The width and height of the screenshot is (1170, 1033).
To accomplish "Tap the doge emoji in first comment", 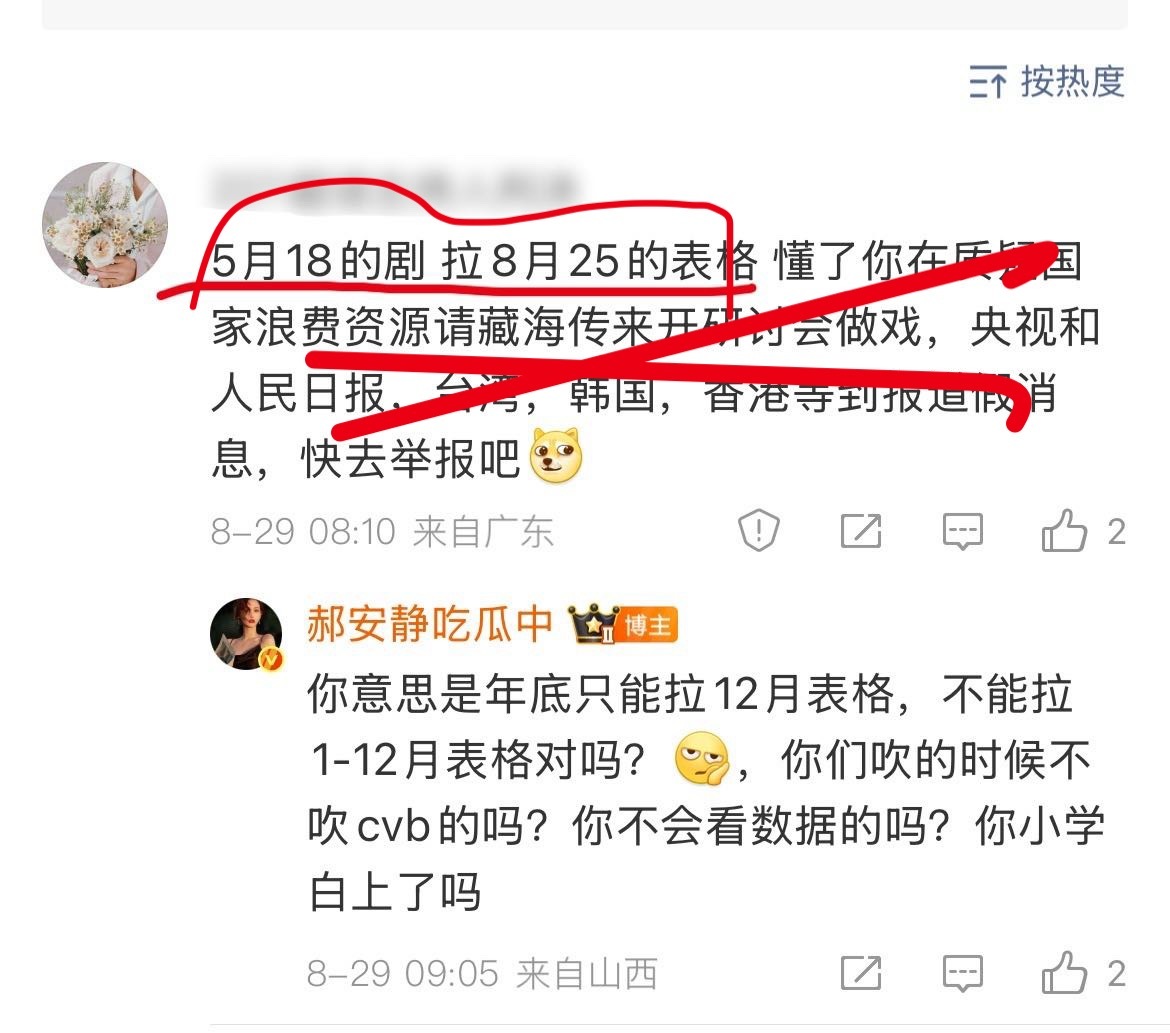I will pos(555,455).
